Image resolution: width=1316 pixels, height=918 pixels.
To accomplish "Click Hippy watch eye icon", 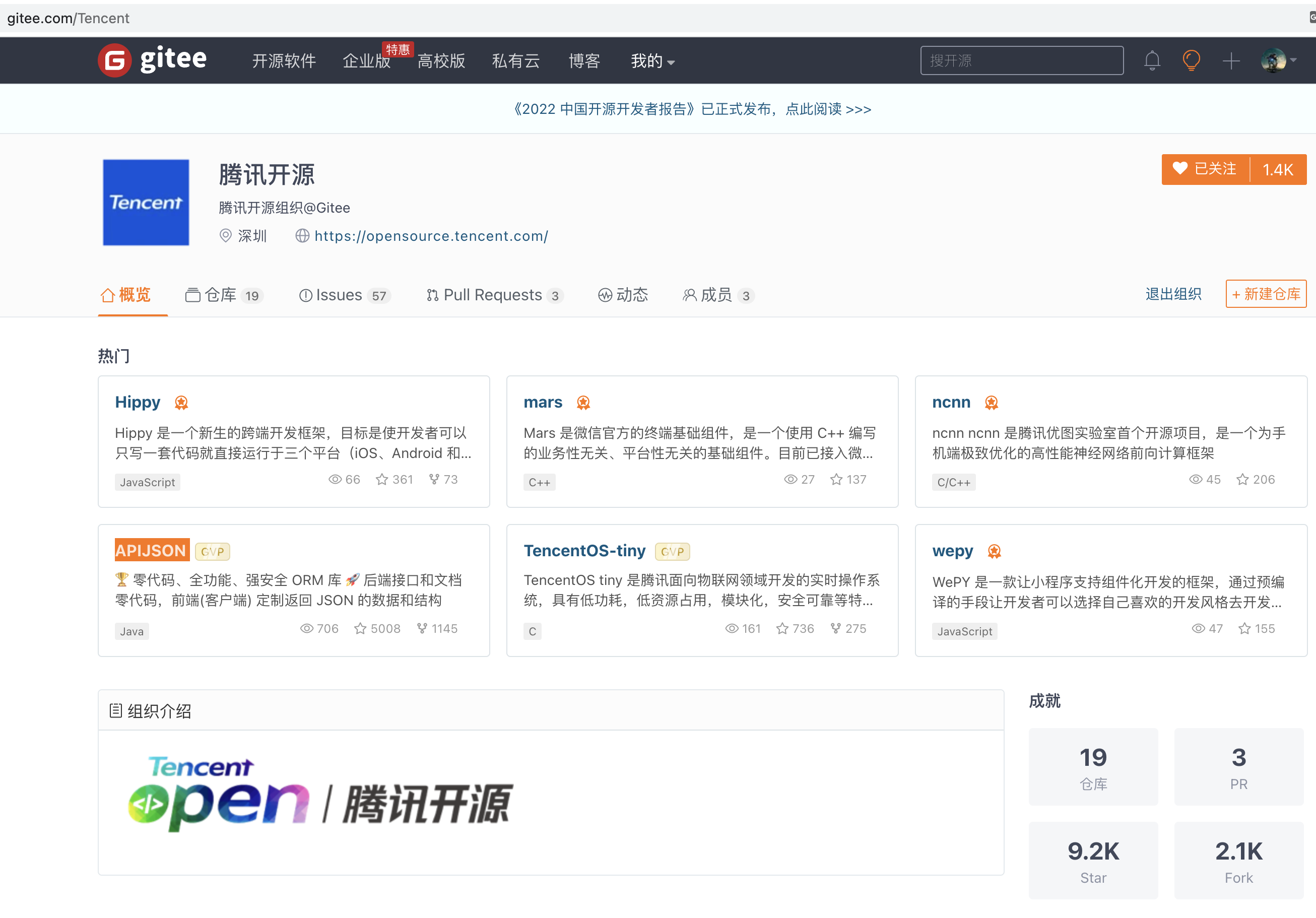I will (335, 480).
